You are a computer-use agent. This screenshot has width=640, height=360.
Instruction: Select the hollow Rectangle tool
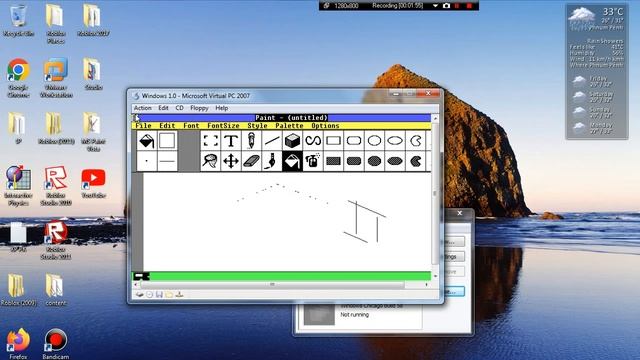[333, 141]
